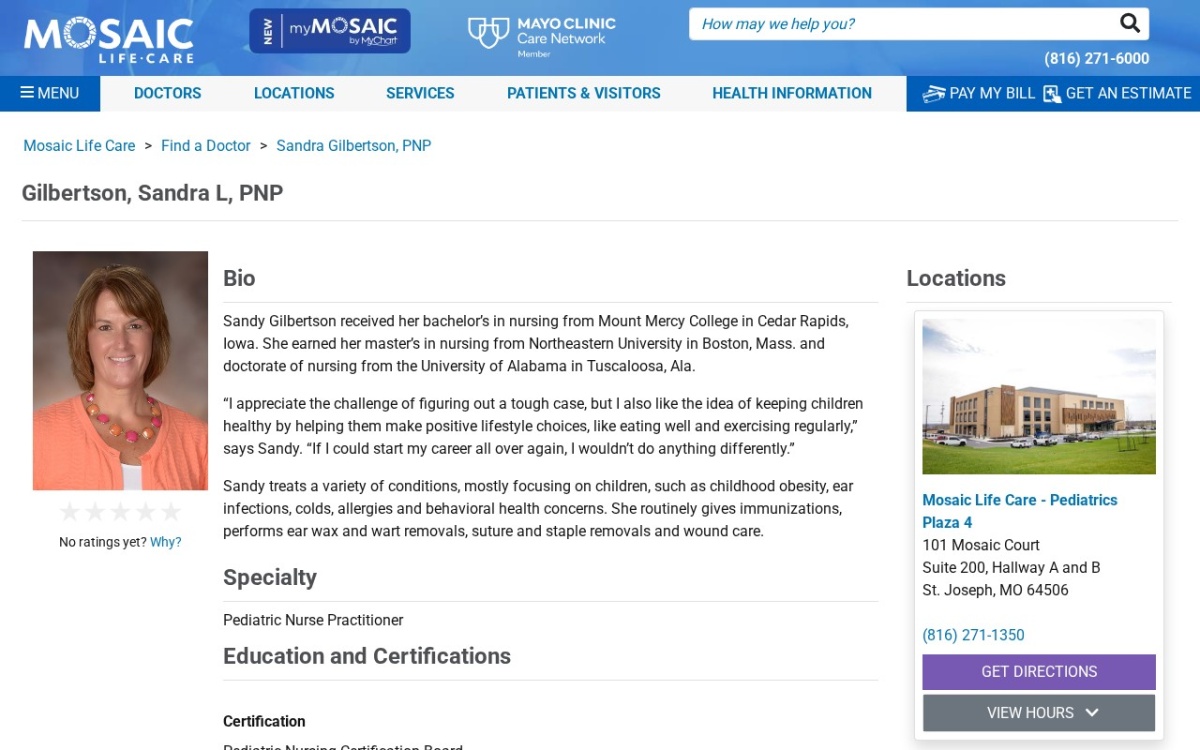Expand the View Hours dropdown
The width and height of the screenshot is (1200, 750).
[1039, 713]
